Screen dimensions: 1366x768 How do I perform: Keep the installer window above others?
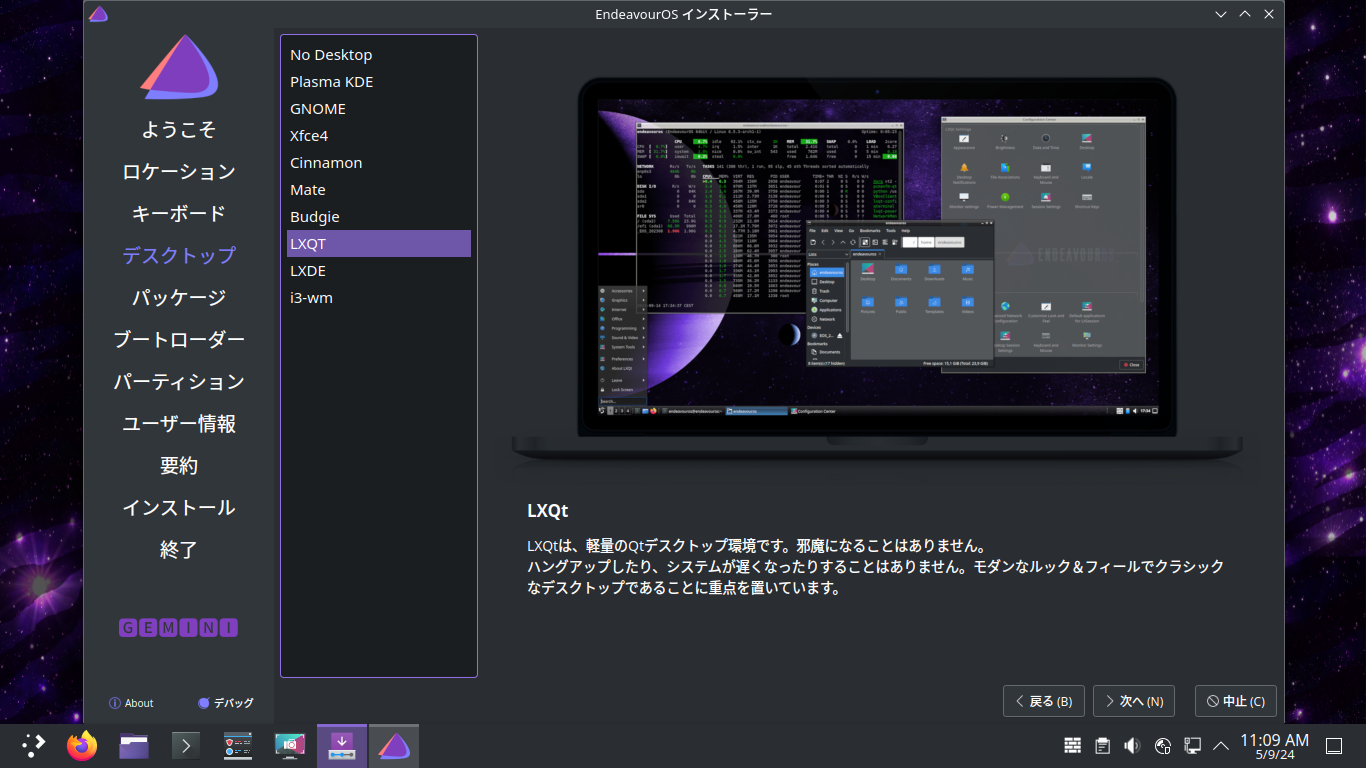click(1245, 14)
